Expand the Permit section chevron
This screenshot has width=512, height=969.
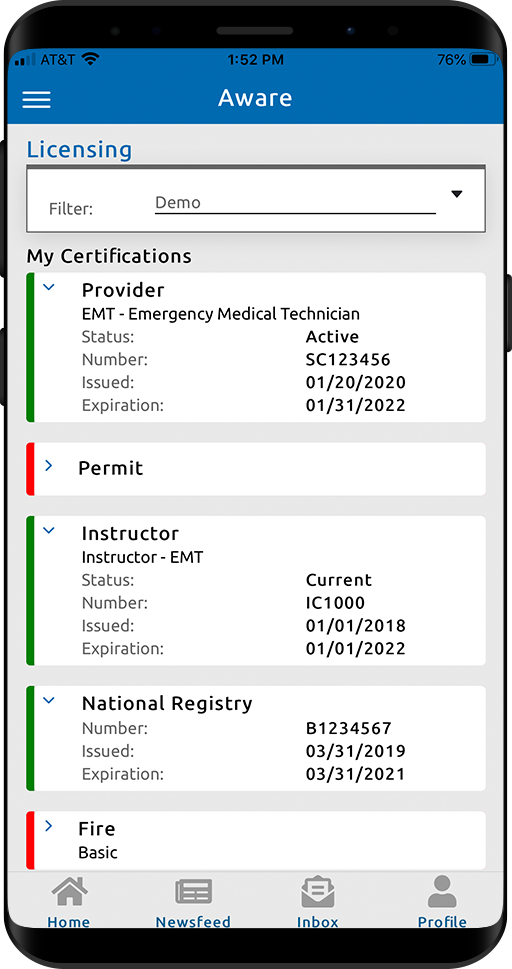coord(49,465)
